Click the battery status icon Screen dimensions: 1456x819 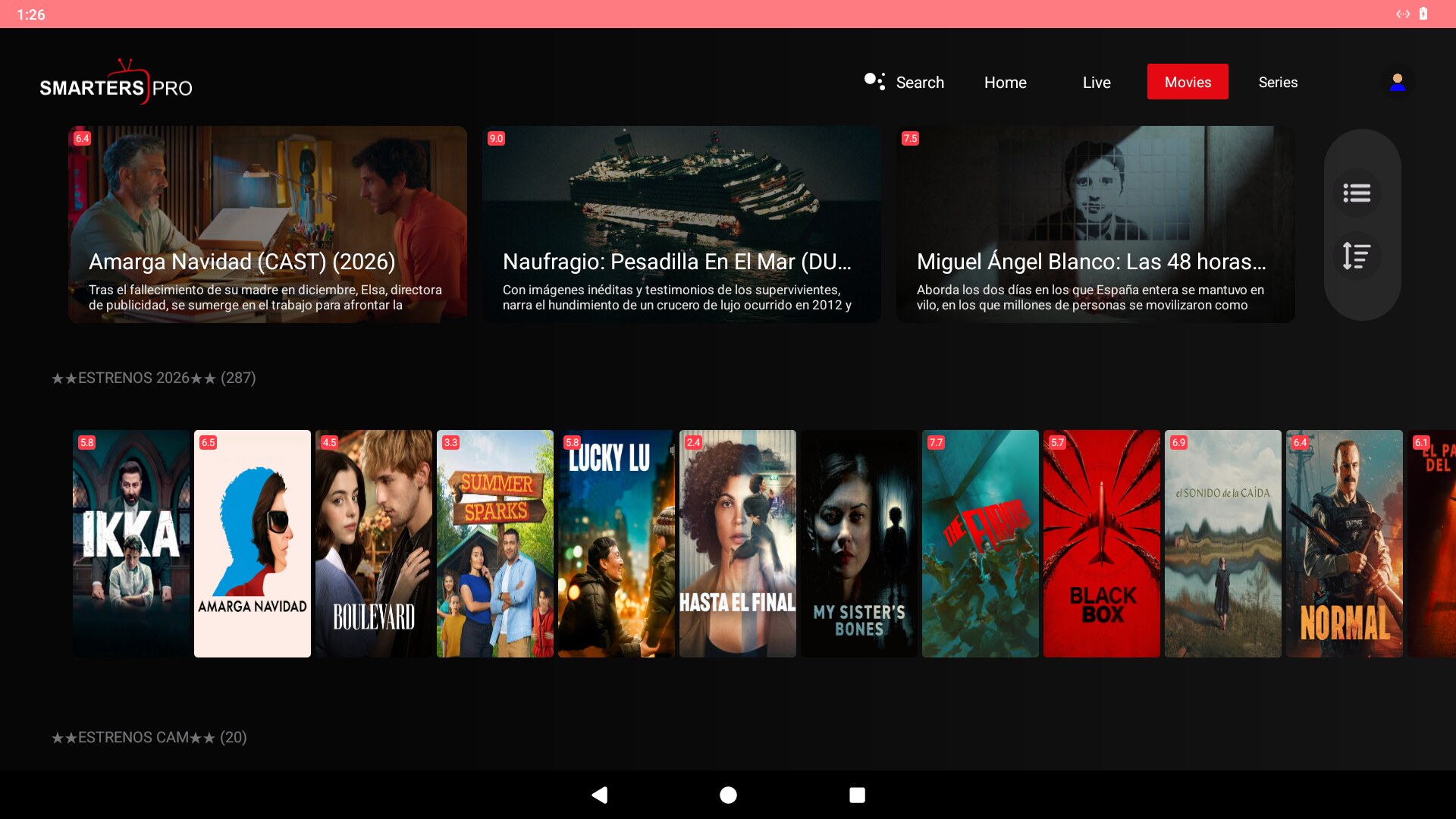(1423, 14)
